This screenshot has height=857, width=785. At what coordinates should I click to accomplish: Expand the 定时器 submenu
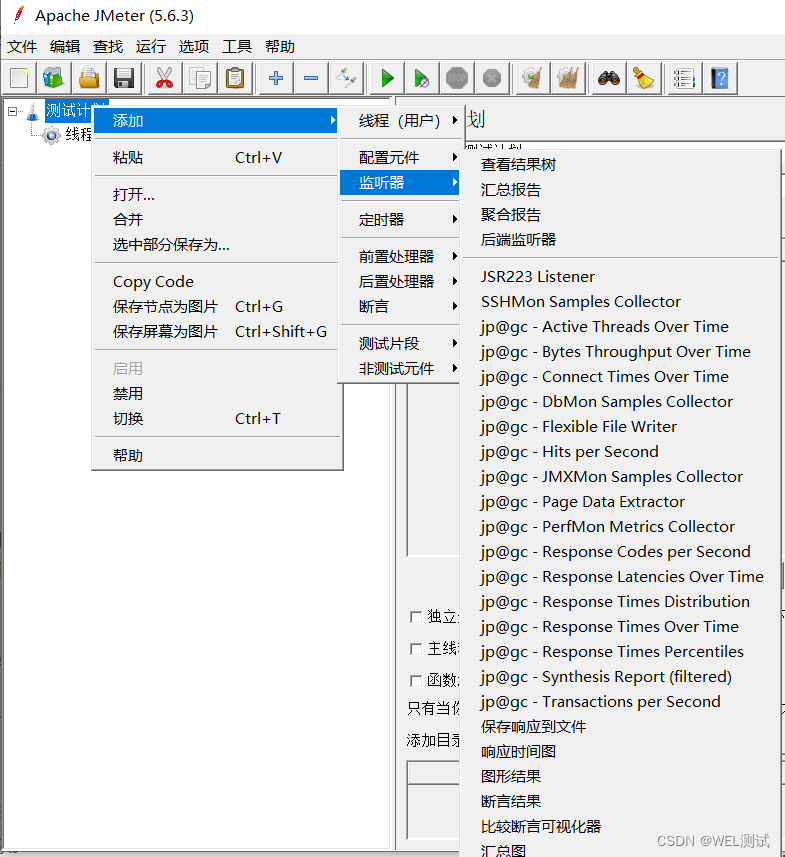[400, 220]
